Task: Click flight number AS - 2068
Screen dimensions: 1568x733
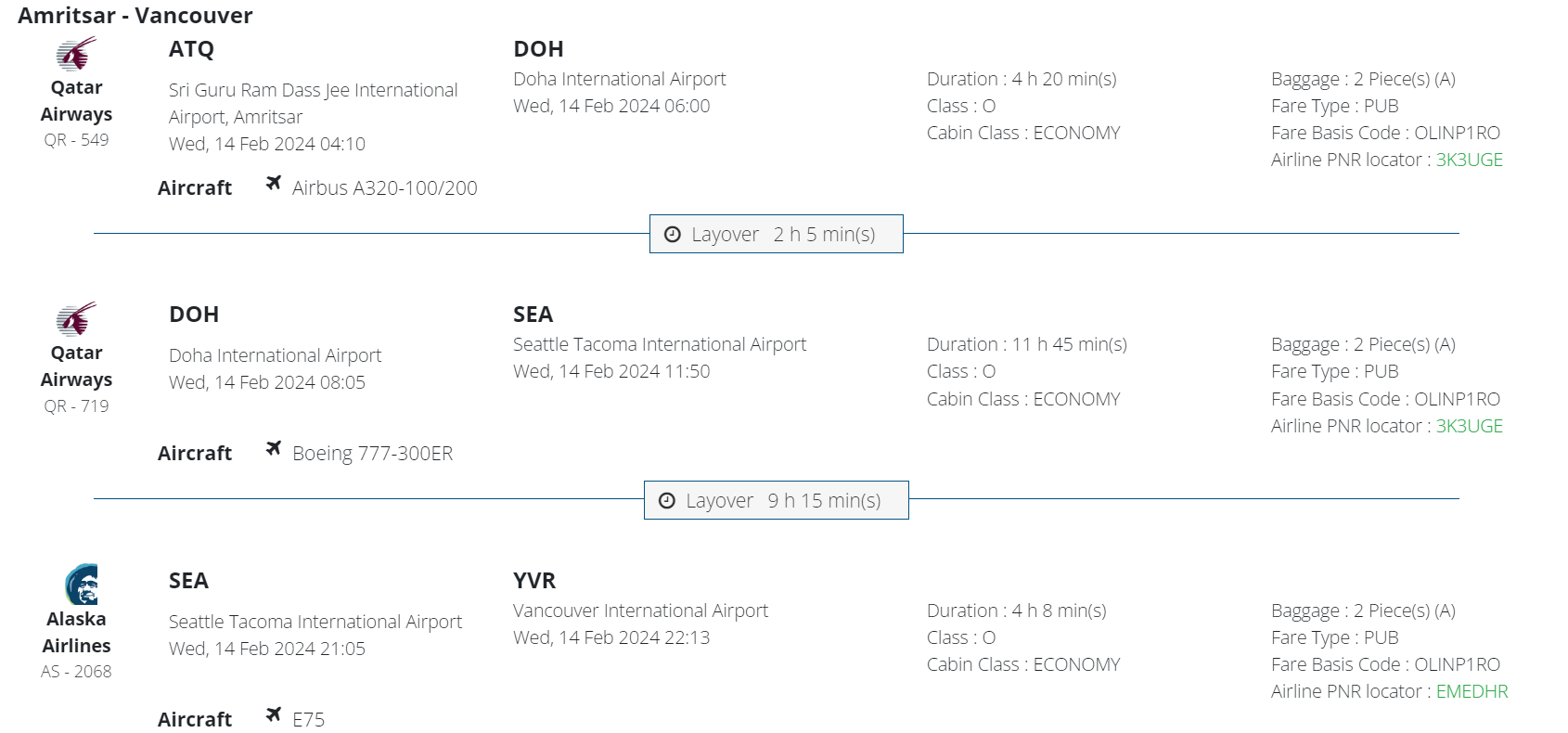Action: [x=76, y=672]
